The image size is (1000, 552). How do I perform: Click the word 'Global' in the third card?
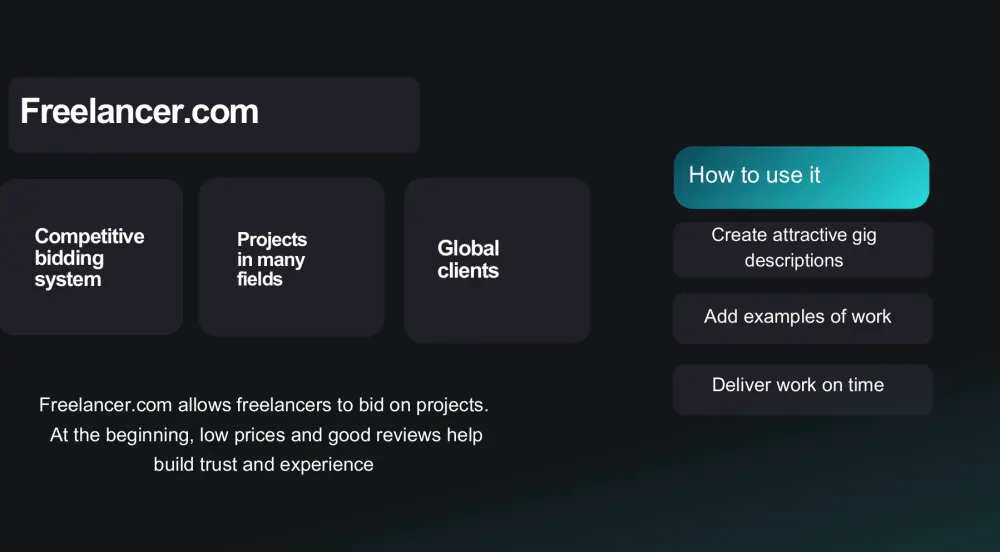click(468, 249)
